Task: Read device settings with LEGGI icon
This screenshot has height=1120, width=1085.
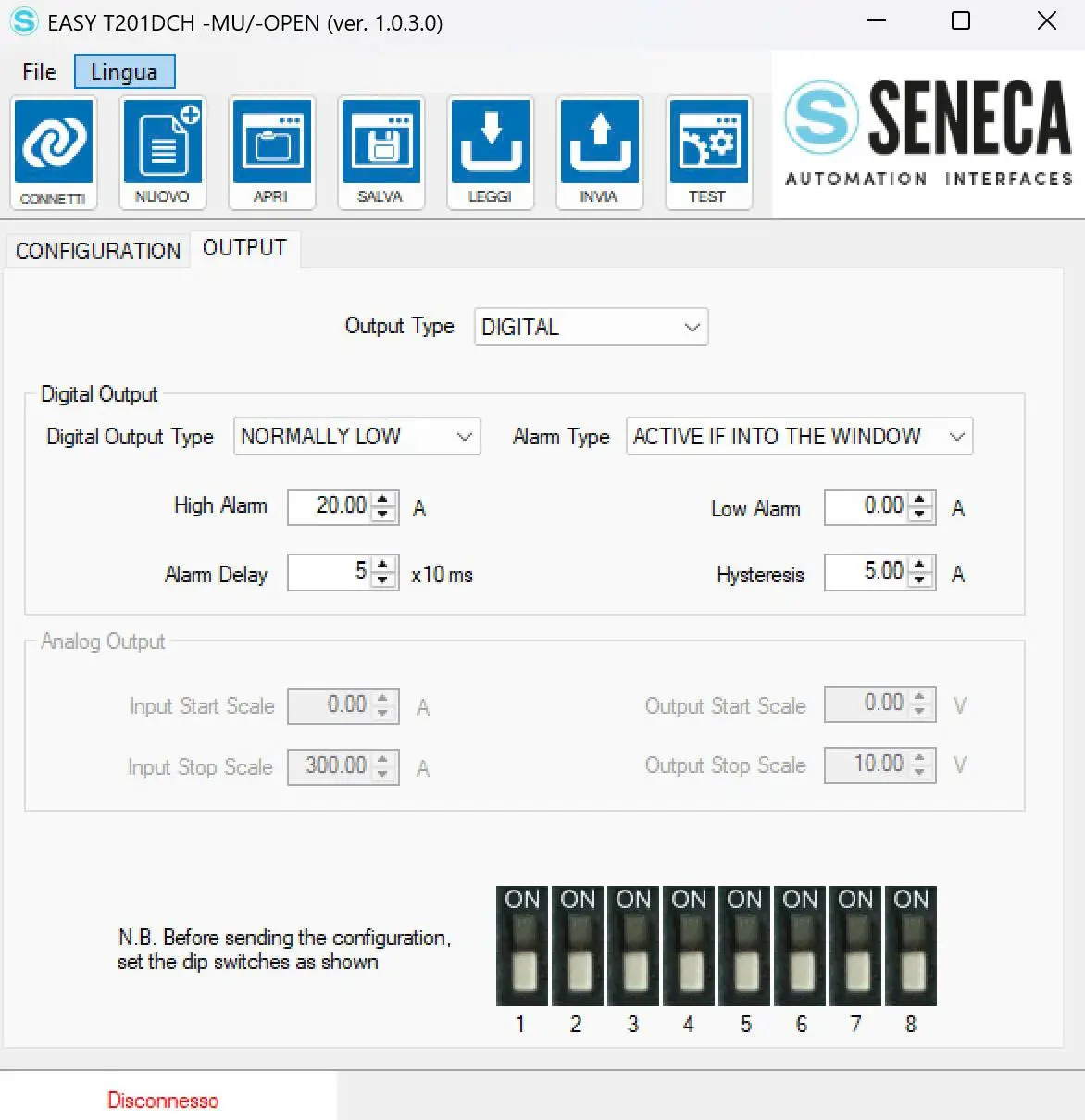Action: pos(491,153)
